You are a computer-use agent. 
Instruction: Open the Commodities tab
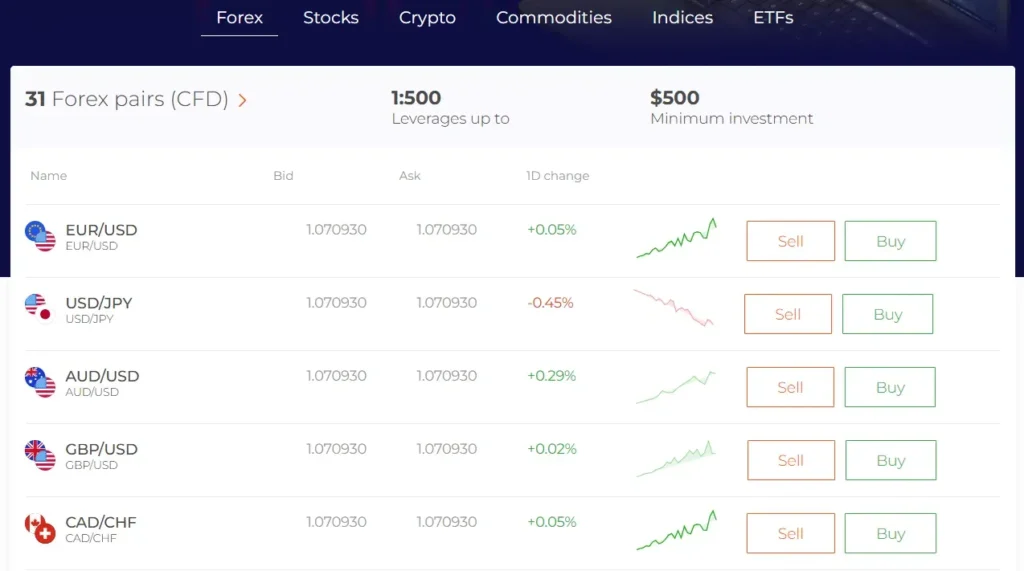point(554,17)
